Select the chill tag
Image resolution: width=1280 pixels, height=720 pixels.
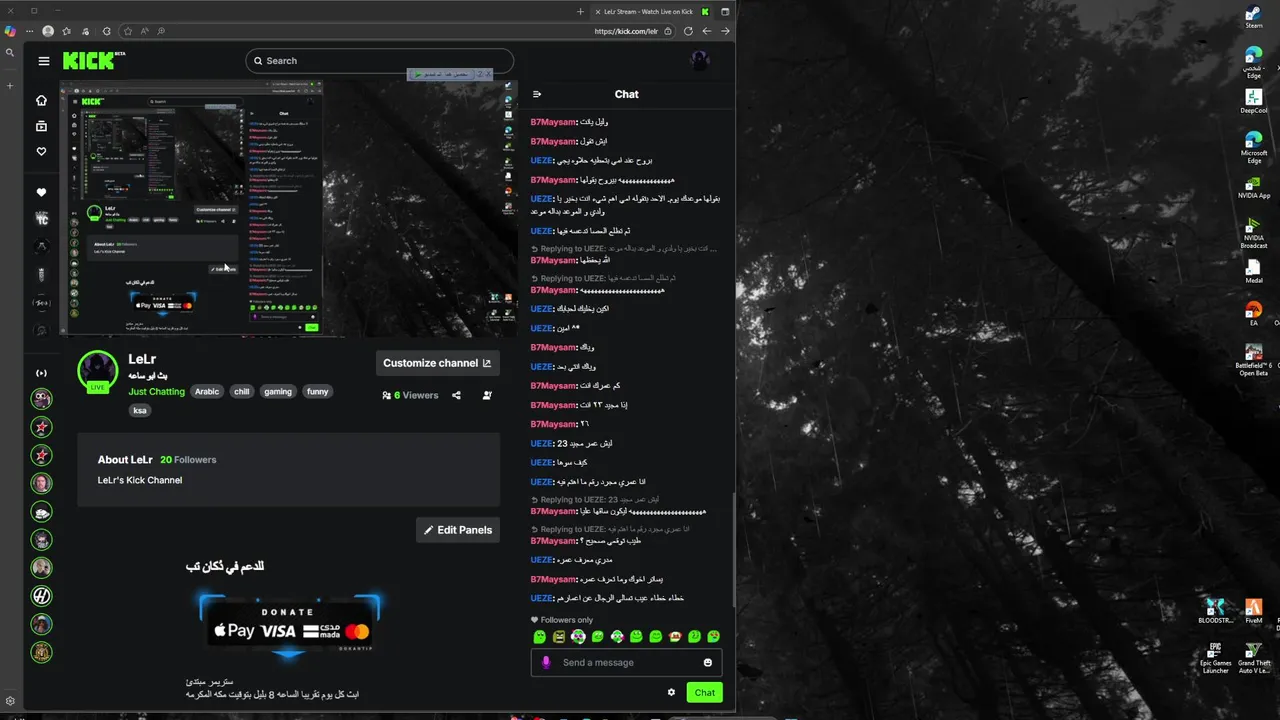pos(242,392)
